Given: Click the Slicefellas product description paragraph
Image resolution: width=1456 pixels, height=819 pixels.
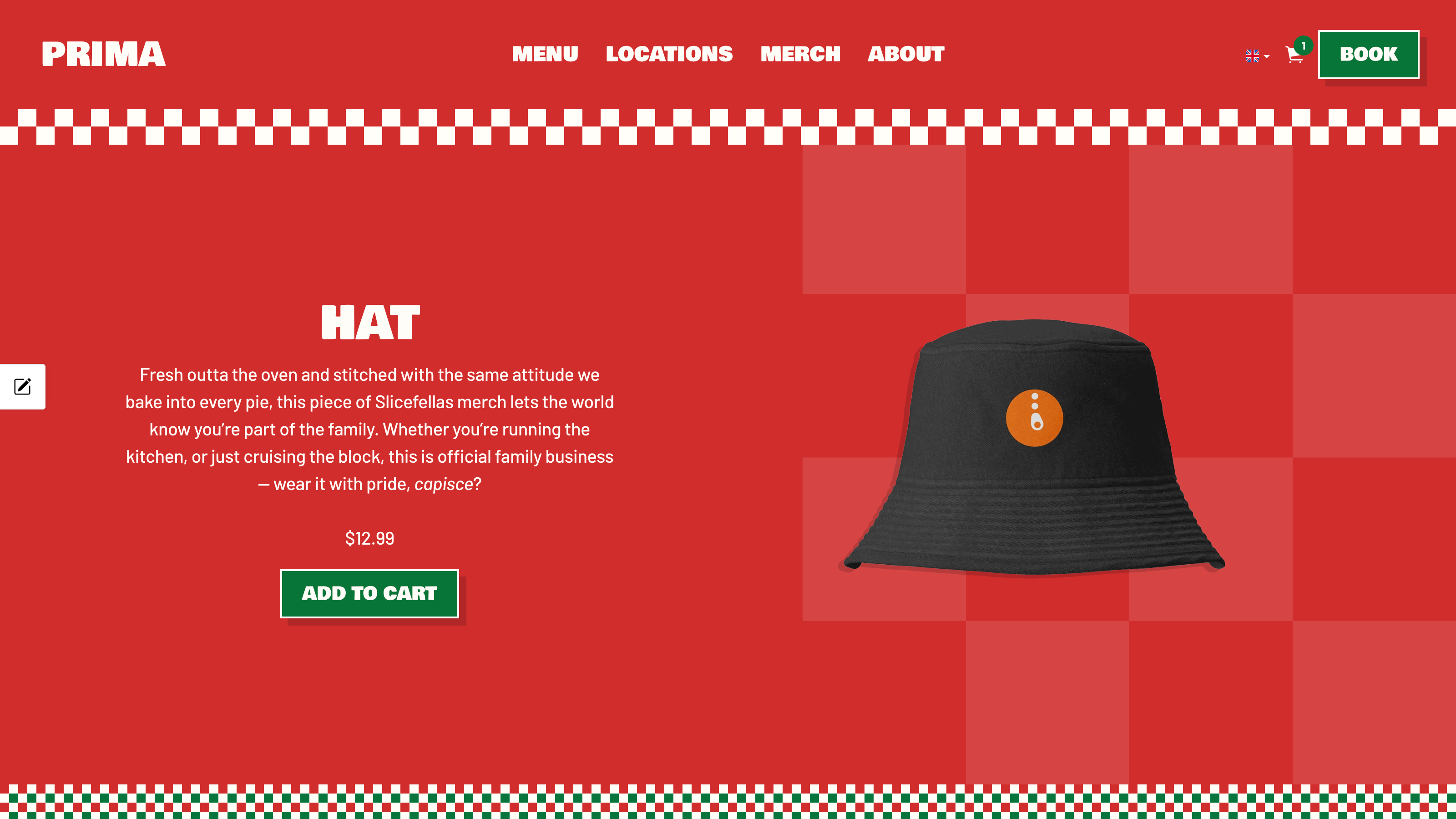Looking at the screenshot, I should [x=369, y=430].
